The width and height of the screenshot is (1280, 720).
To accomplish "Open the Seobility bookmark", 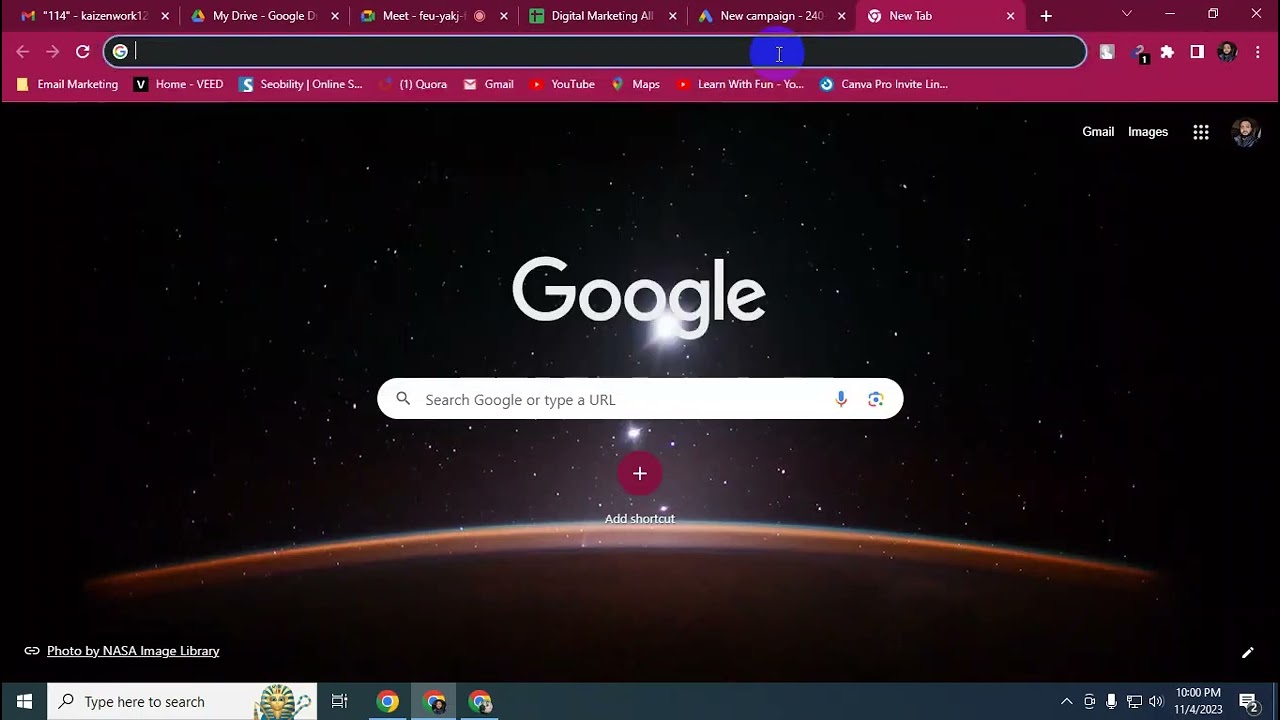I will pyautogui.click(x=301, y=84).
